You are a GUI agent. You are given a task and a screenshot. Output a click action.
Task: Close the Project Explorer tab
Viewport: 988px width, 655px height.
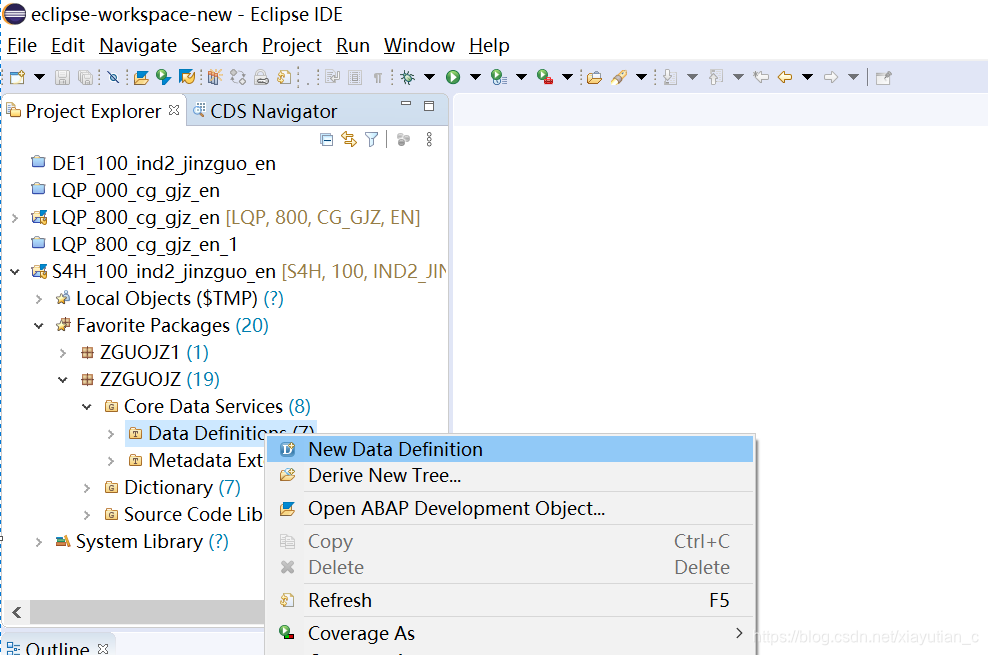(x=174, y=110)
